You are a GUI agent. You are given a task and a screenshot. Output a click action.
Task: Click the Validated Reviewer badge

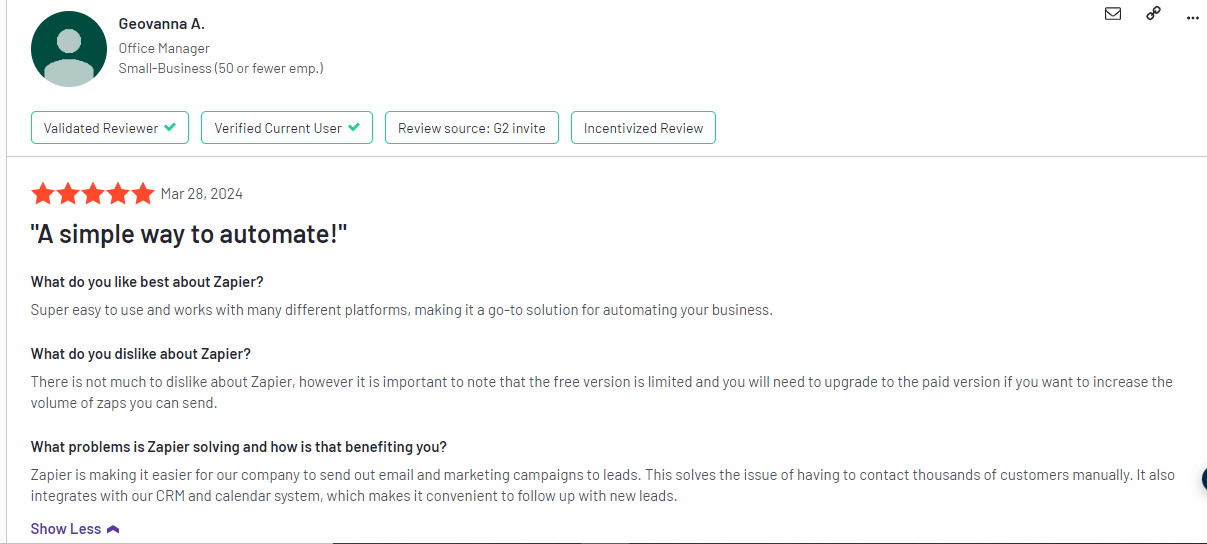[x=110, y=128]
